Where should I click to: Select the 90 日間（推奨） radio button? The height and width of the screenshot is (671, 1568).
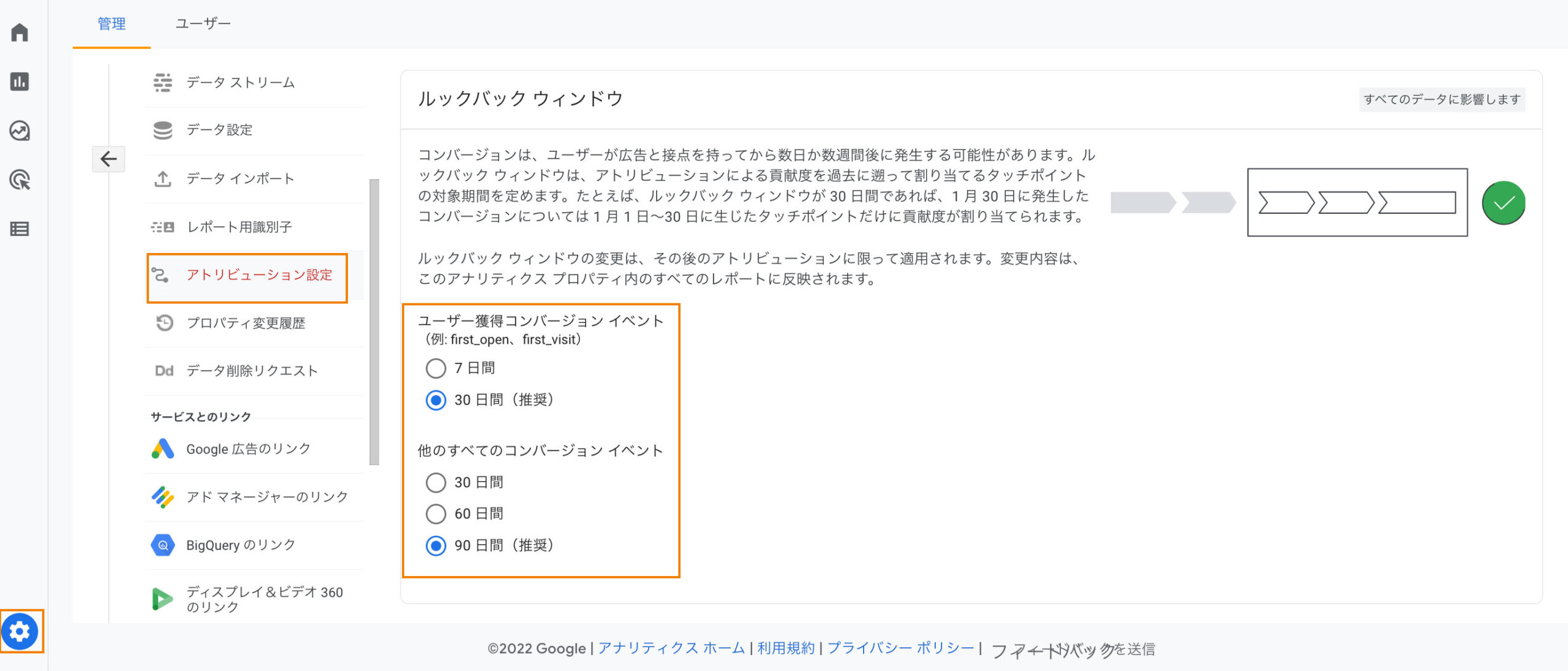click(435, 545)
